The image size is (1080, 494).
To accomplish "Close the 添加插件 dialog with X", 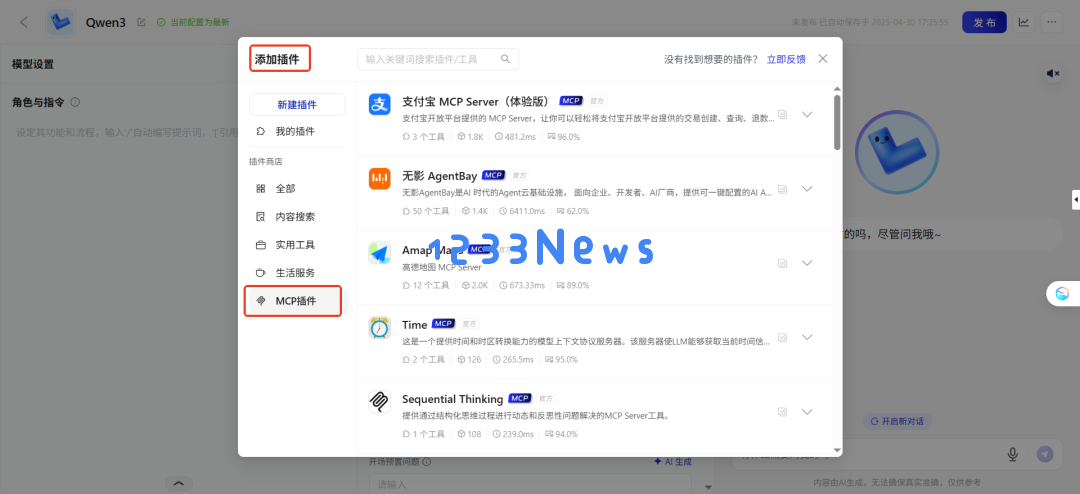I will [822, 59].
